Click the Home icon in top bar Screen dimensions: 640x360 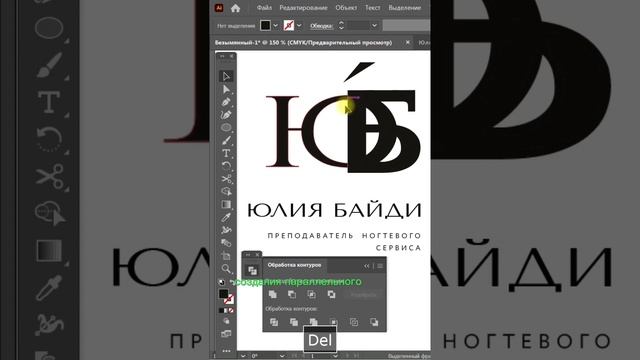click(235, 8)
